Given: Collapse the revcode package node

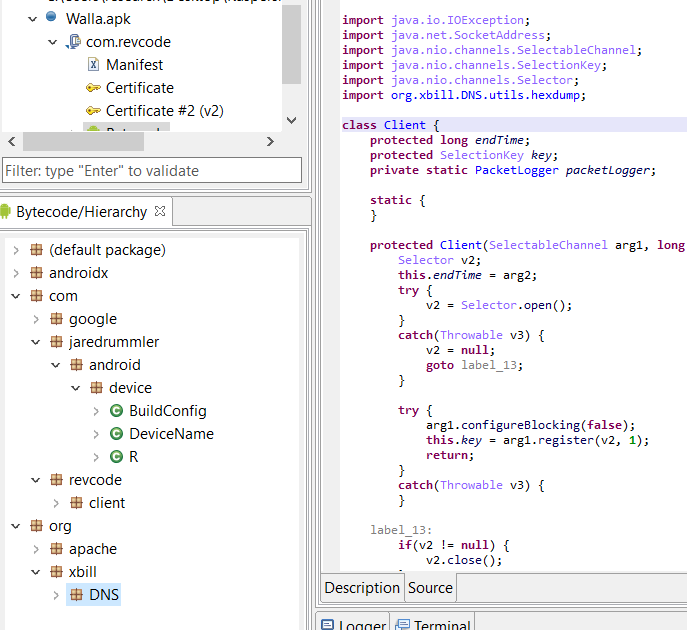Looking at the screenshot, I should pos(36,480).
